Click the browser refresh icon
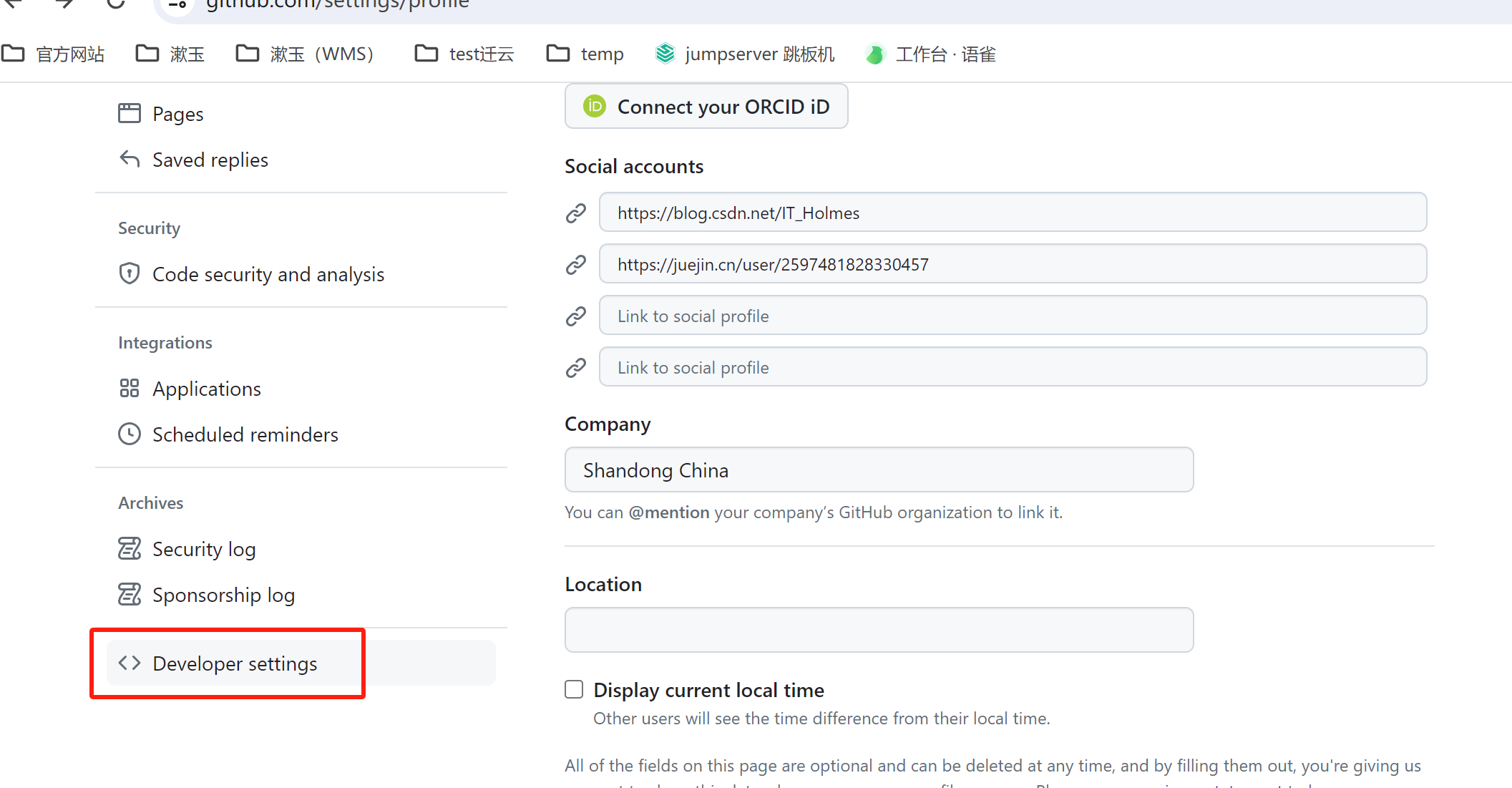Image resolution: width=1512 pixels, height=788 pixels. (x=116, y=4)
